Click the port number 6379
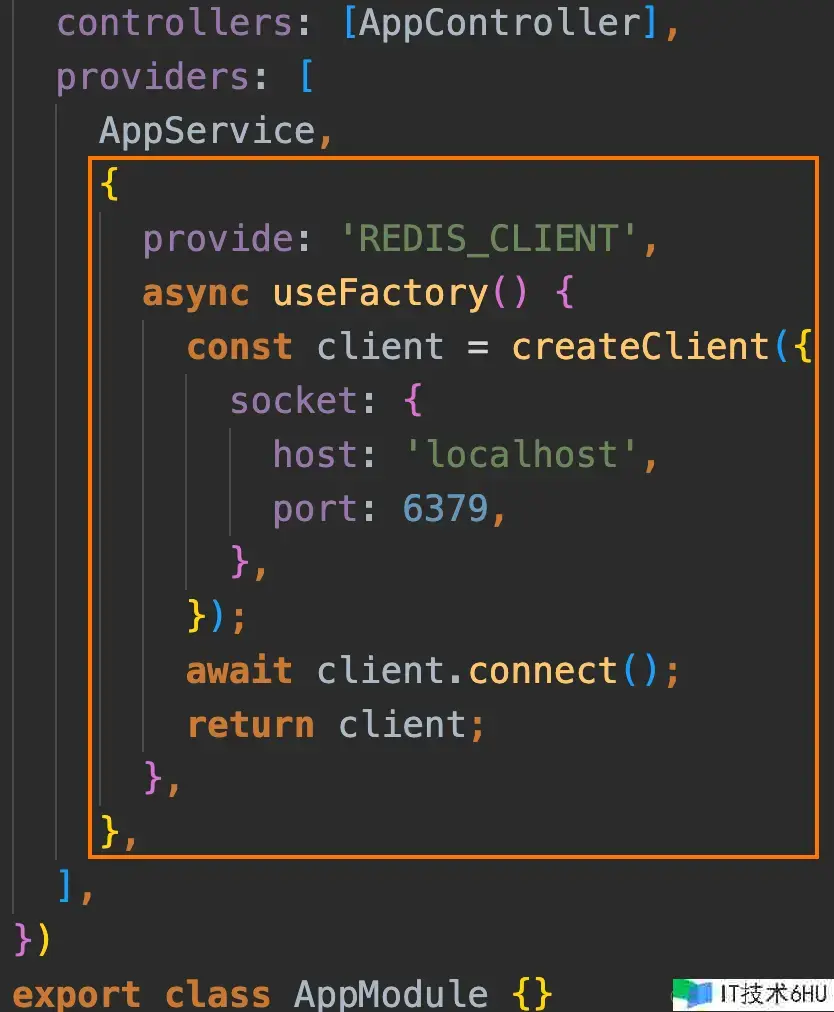The height and width of the screenshot is (1012, 834). coord(446,509)
